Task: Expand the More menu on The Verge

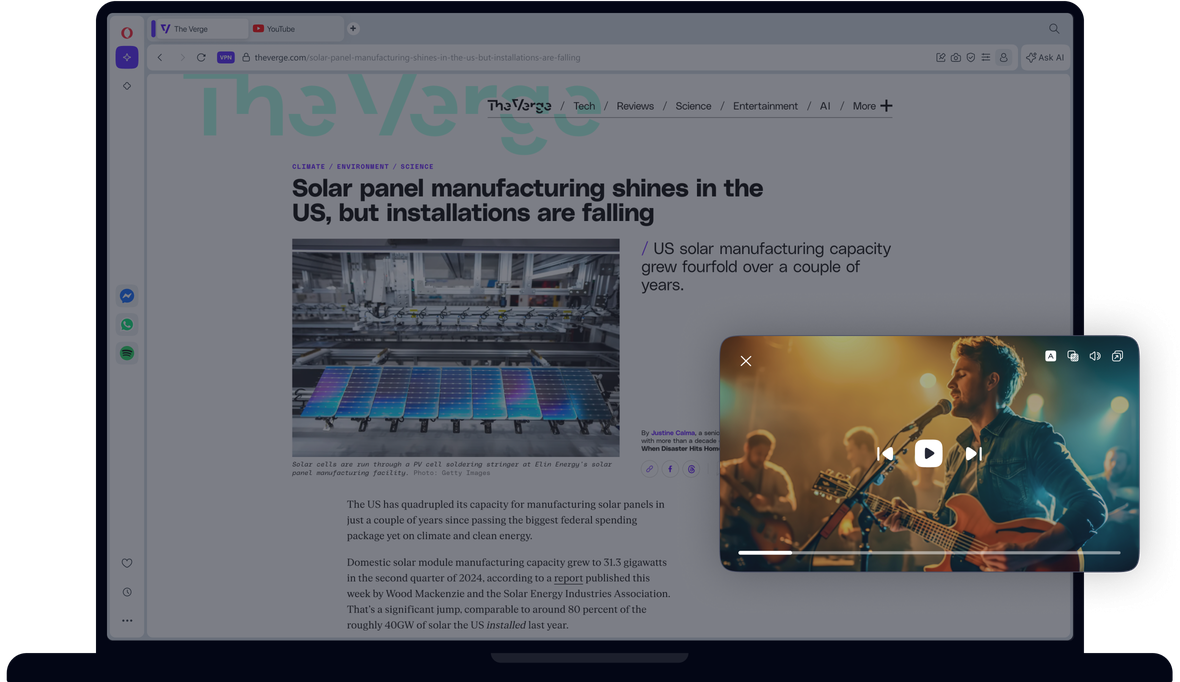Action: click(872, 106)
